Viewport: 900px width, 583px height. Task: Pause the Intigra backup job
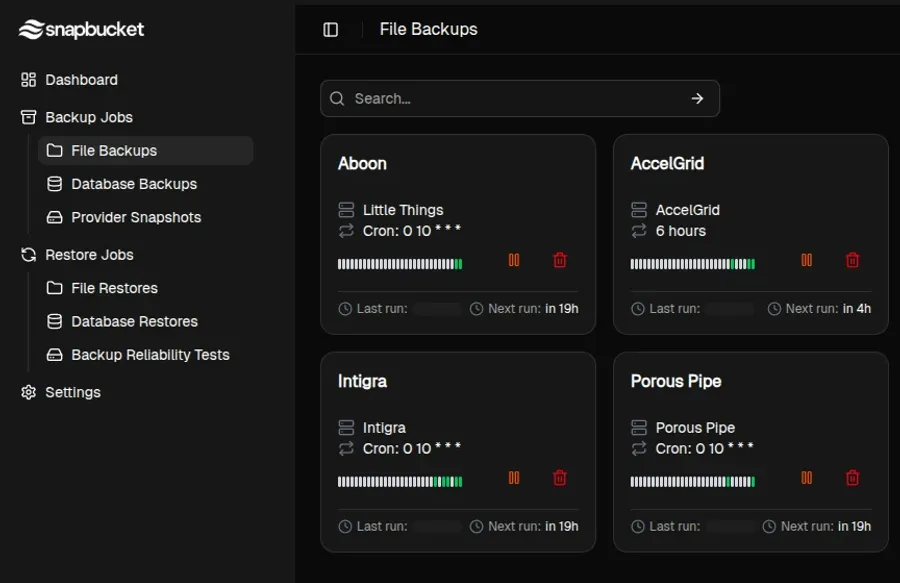514,478
